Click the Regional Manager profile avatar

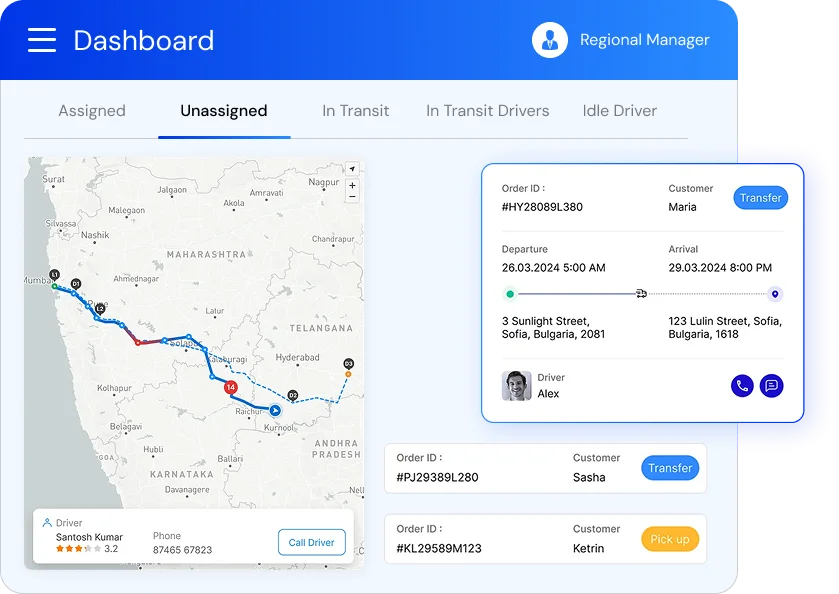click(549, 40)
